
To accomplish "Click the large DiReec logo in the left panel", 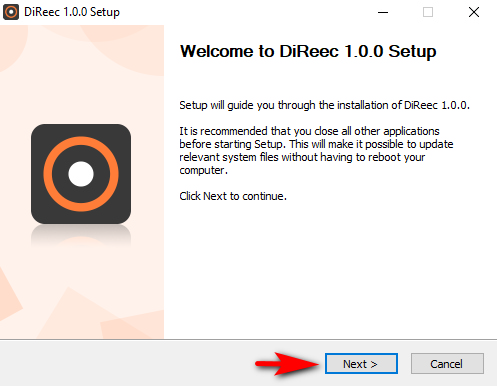I will point(81,174).
